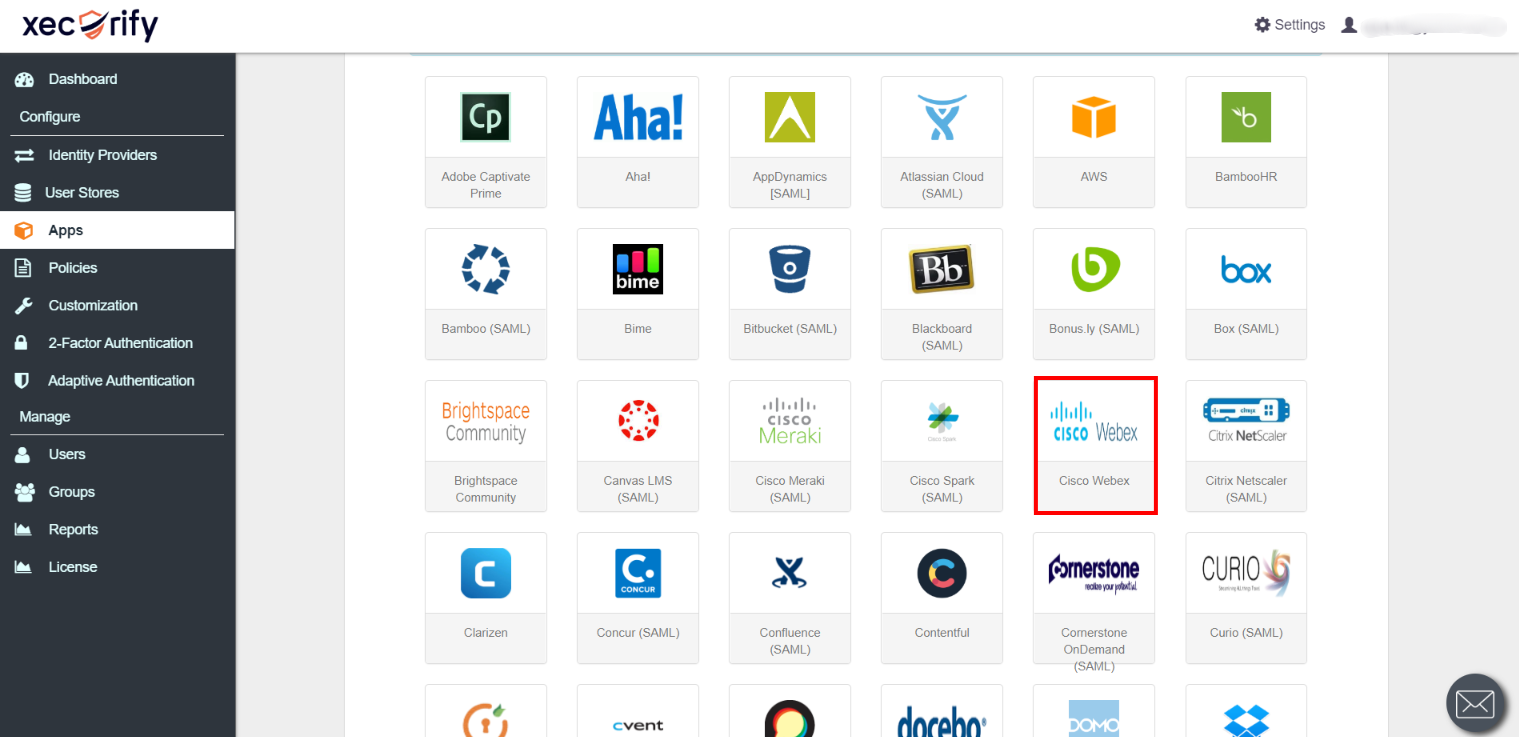This screenshot has height=737, width=1519.
Task: Select the Box (SAML) app
Action: [1245, 293]
